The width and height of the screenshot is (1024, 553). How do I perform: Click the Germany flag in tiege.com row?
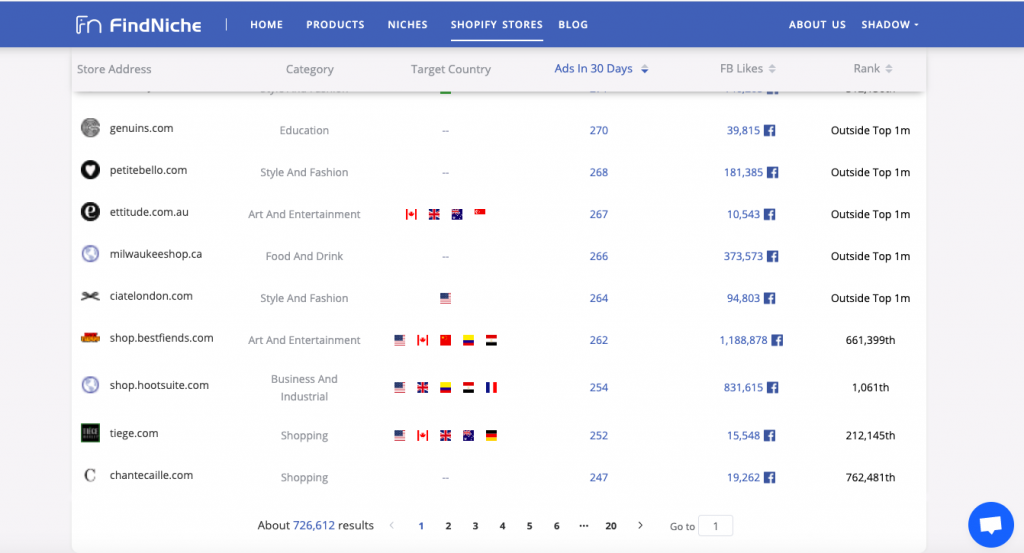click(491, 435)
